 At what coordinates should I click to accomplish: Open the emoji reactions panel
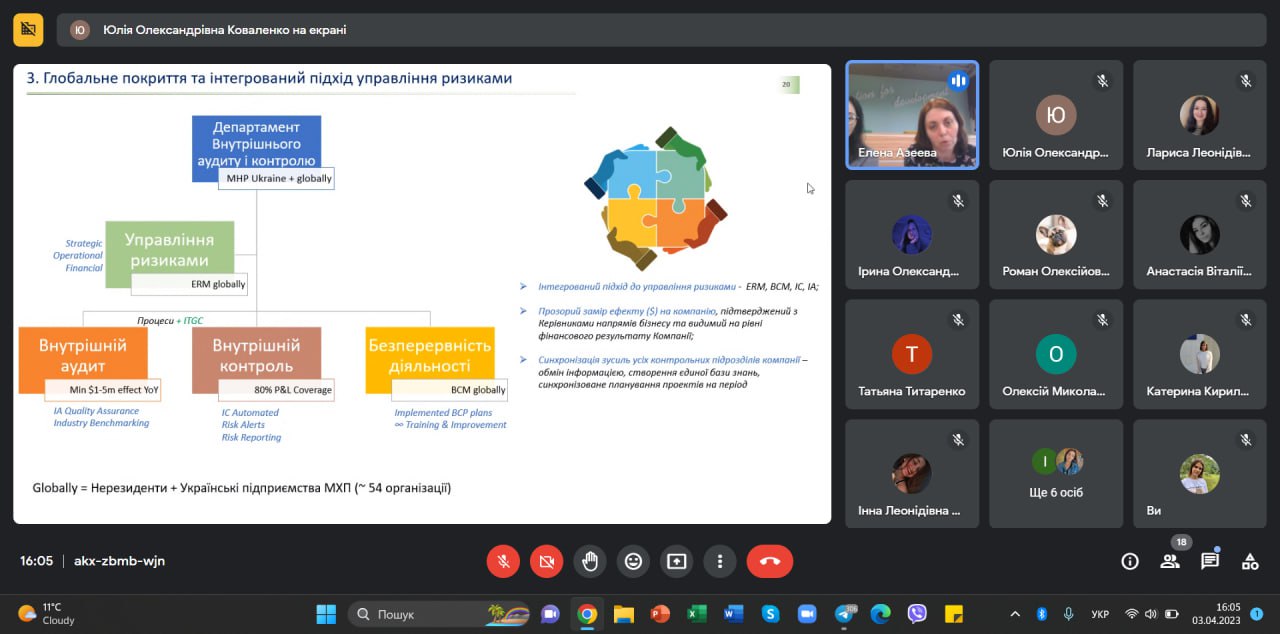[633, 561]
